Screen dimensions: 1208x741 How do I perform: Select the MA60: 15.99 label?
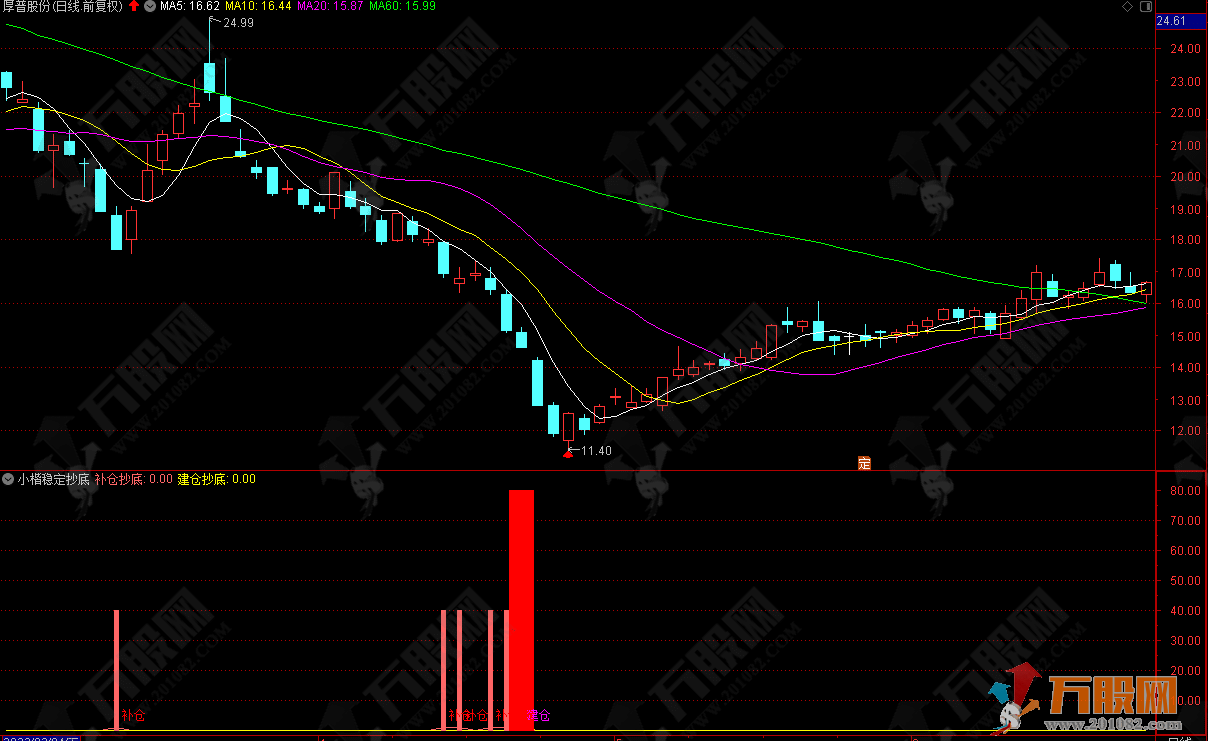click(x=402, y=7)
